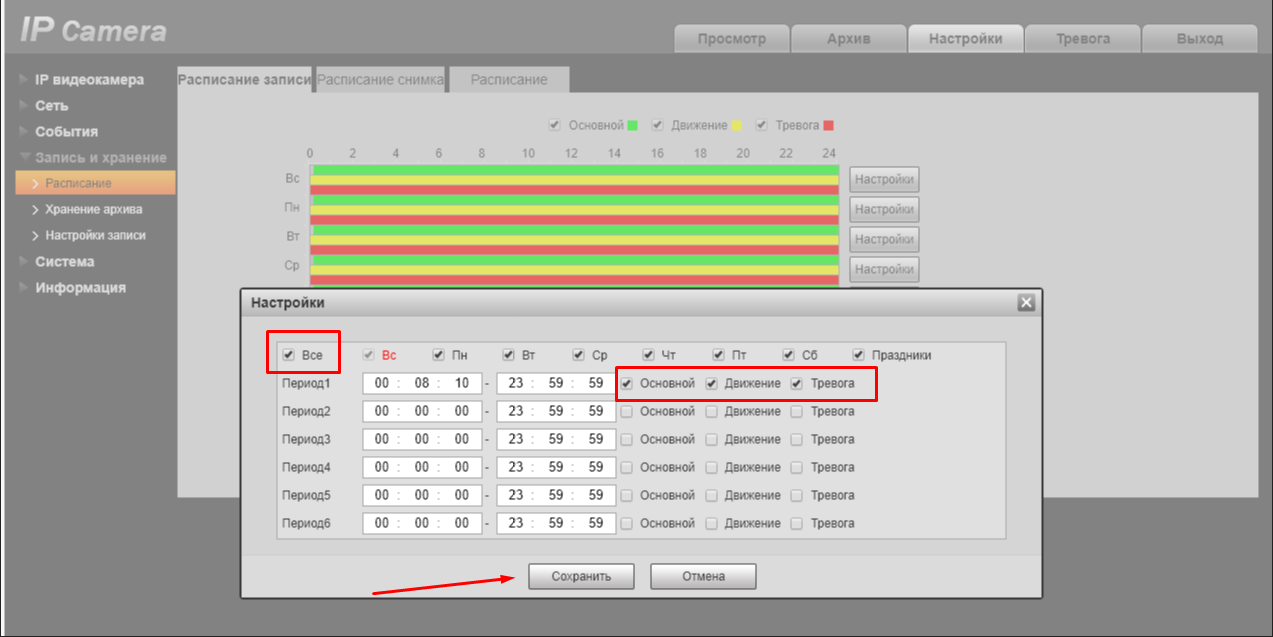The image size is (1273, 637).
Task: Open Настройки записи sidebar item
Action: coord(95,235)
